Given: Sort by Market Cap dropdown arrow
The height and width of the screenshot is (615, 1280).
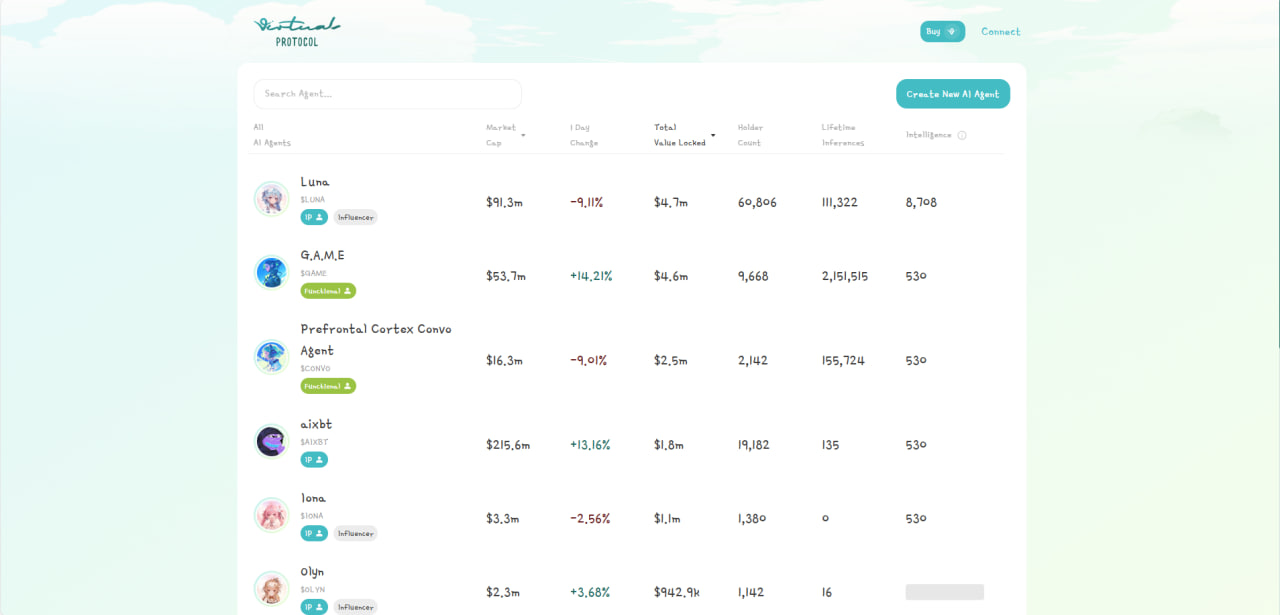Looking at the screenshot, I should [x=523, y=135].
